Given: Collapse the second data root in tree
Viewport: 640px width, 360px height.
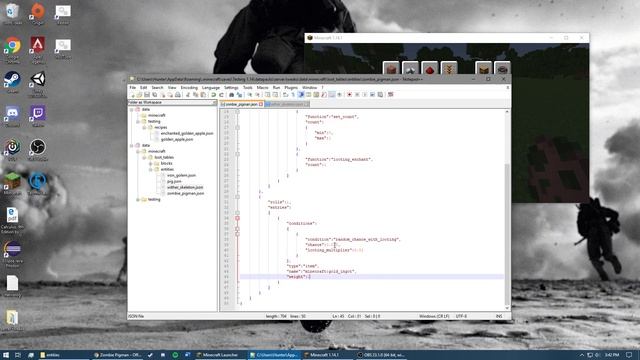Looking at the screenshot, I should (131, 146).
